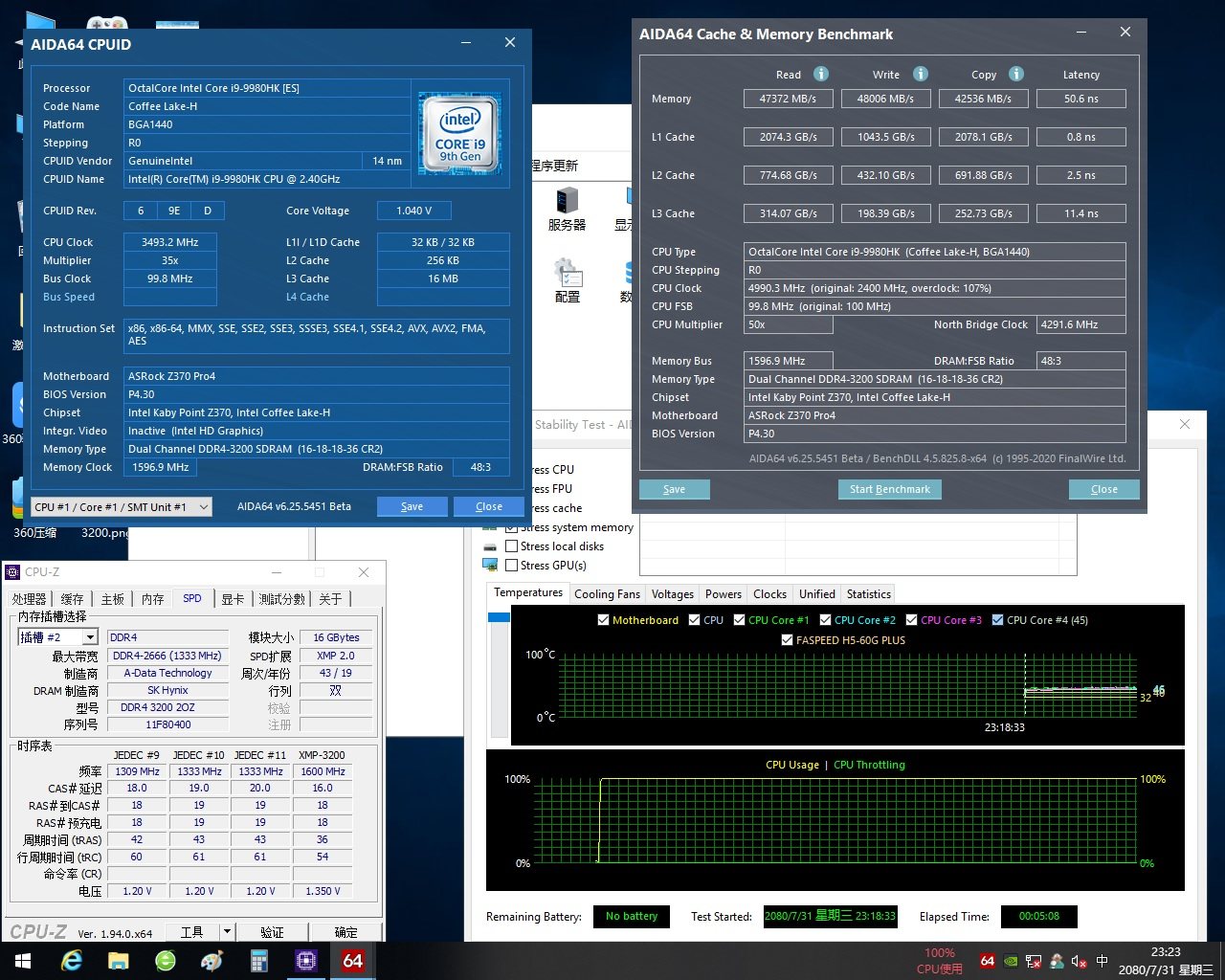Click Start Benchmark button

pyautogui.click(x=890, y=489)
